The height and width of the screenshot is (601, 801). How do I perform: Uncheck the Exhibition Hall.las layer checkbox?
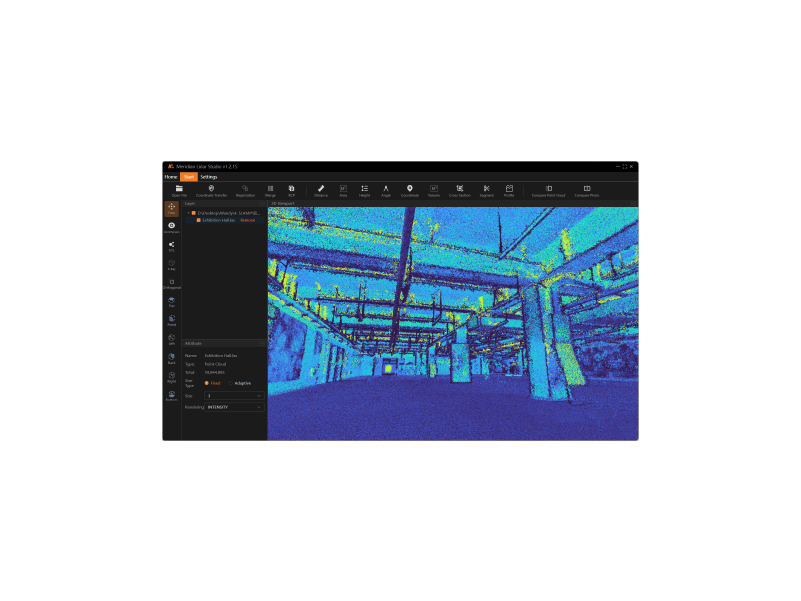[x=199, y=220]
